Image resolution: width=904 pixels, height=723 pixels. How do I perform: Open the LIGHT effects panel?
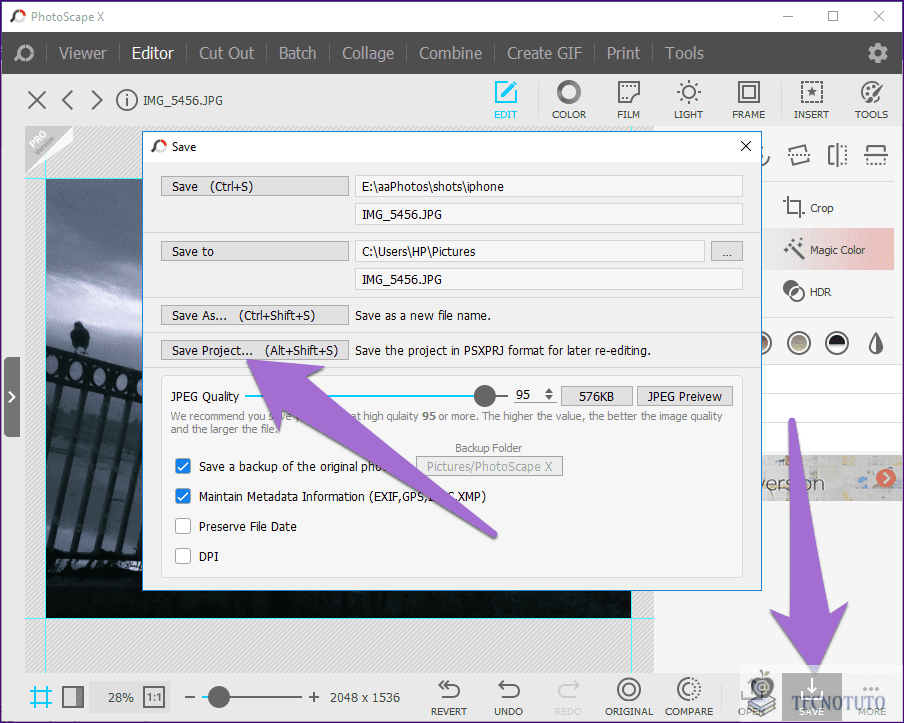click(688, 100)
